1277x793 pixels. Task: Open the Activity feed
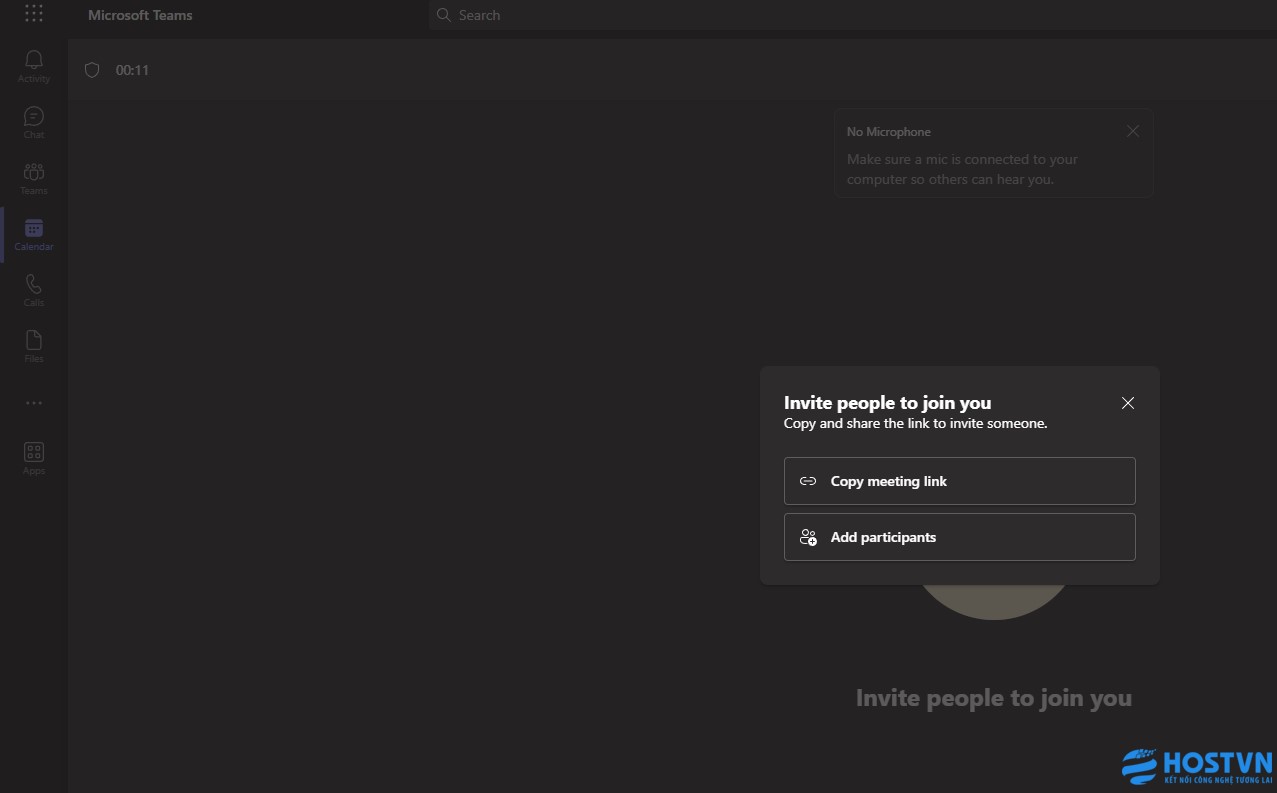click(x=34, y=66)
